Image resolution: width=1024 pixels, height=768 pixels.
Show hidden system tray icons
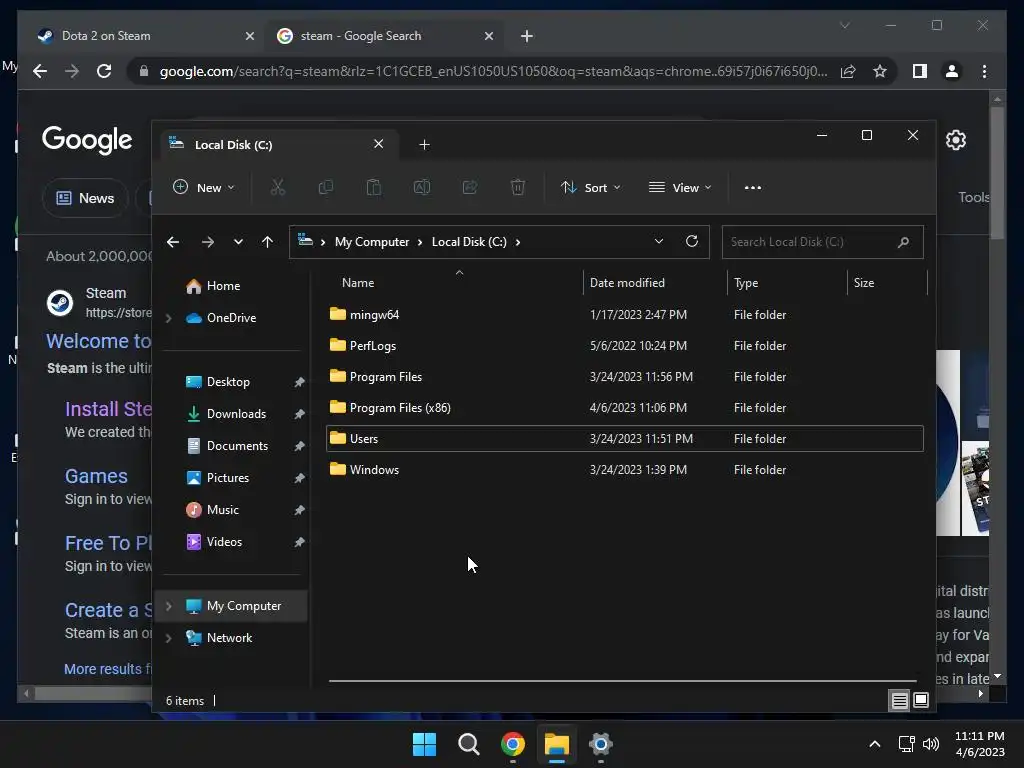[874, 744]
